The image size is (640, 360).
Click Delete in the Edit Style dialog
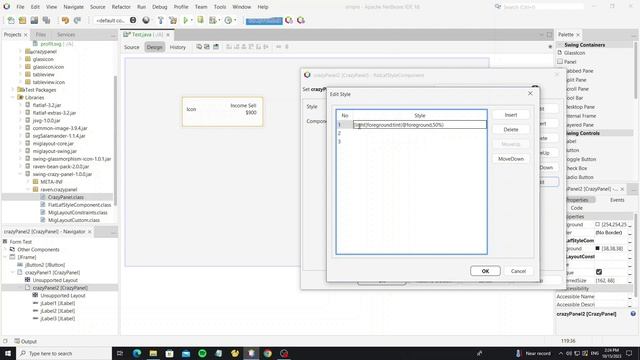pyautogui.click(x=511, y=129)
